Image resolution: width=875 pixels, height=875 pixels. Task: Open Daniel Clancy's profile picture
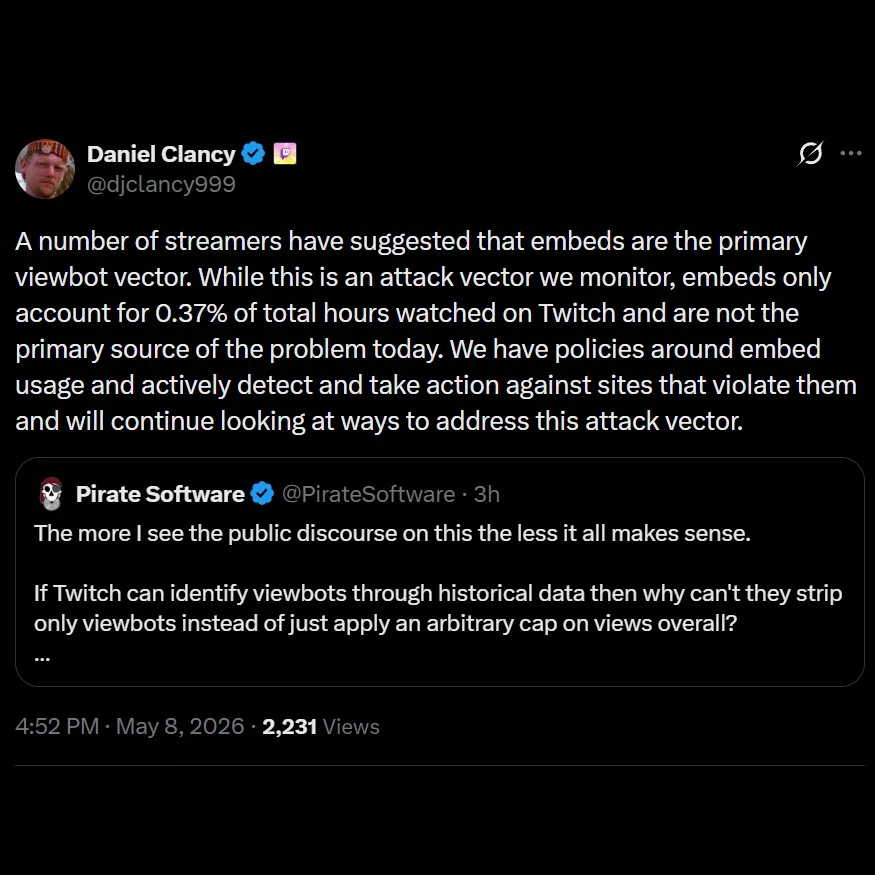click(45, 169)
